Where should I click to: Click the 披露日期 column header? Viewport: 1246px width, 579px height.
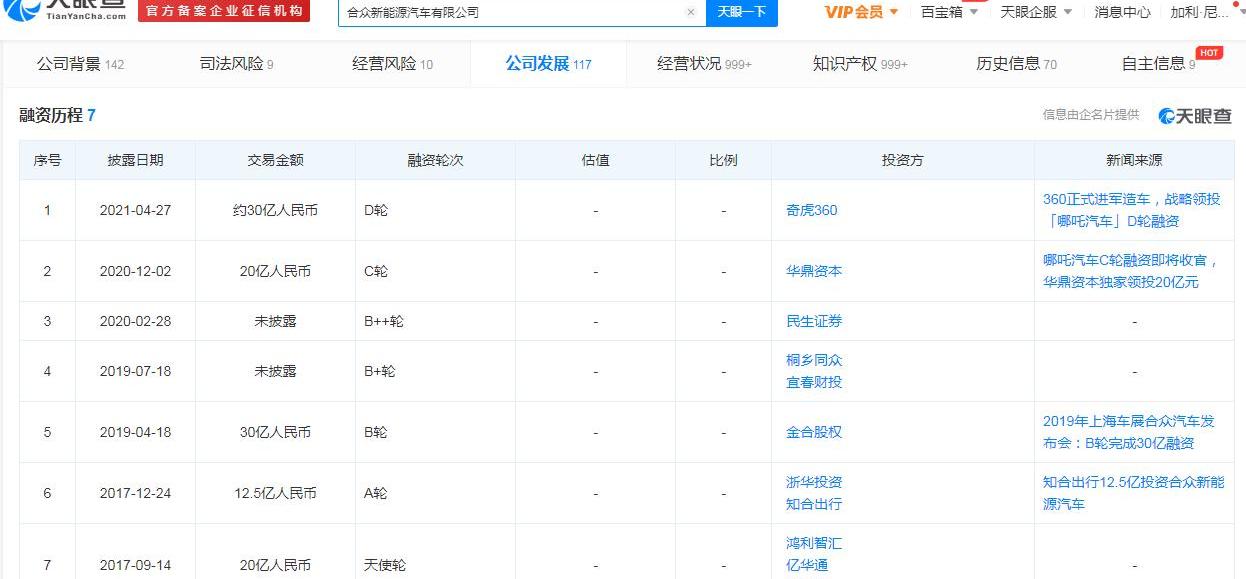tap(135, 160)
